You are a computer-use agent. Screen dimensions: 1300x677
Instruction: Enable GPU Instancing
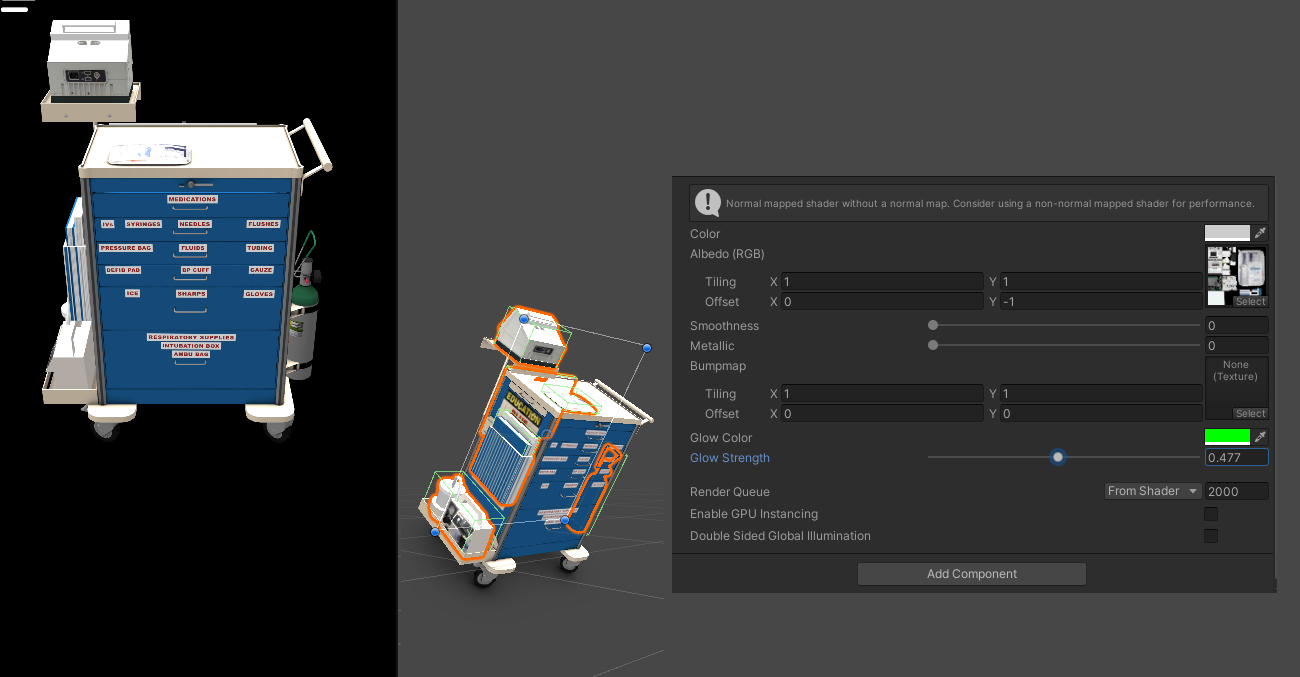[1211, 514]
